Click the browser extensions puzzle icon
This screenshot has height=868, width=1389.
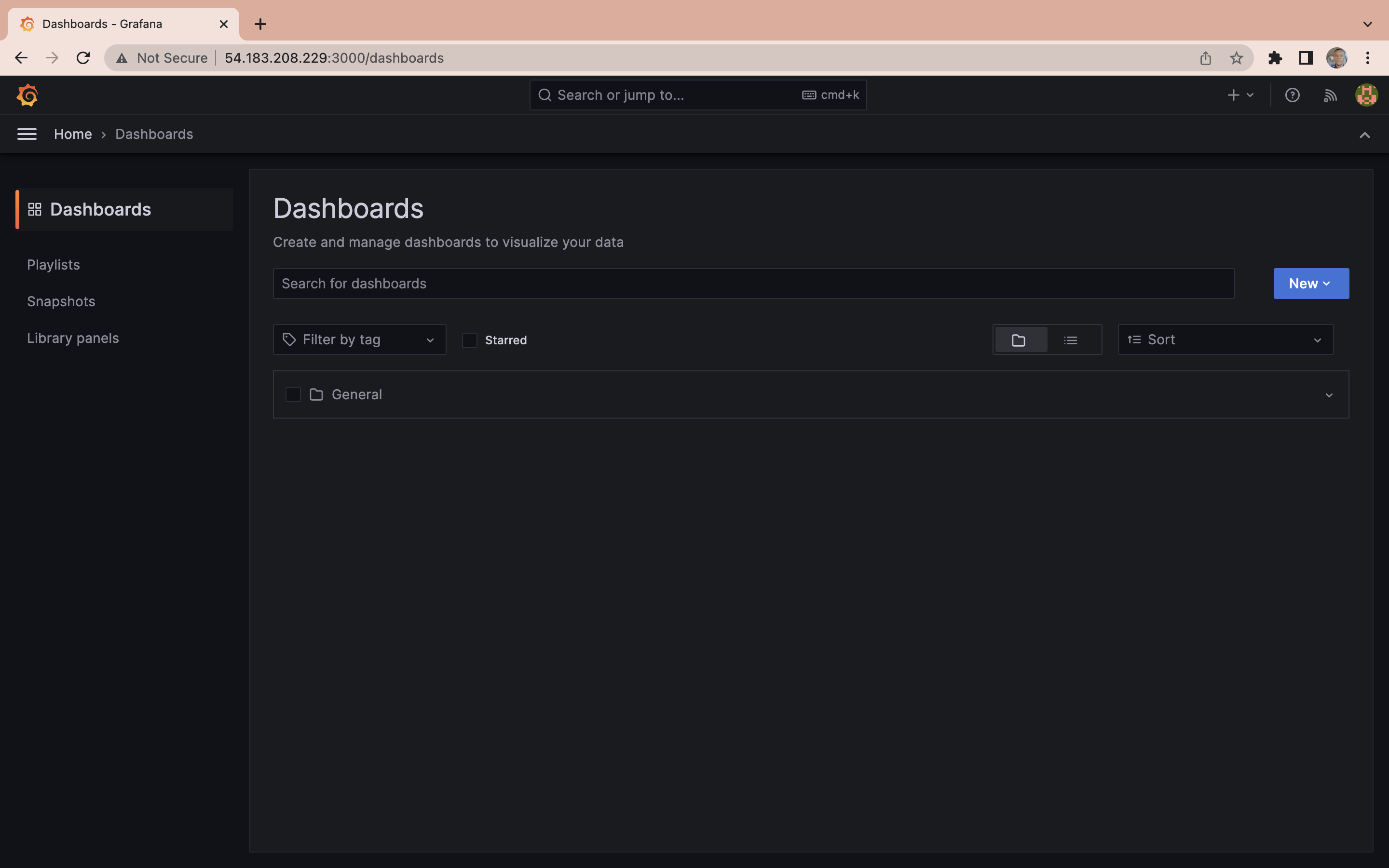pyautogui.click(x=1275, y=58)
